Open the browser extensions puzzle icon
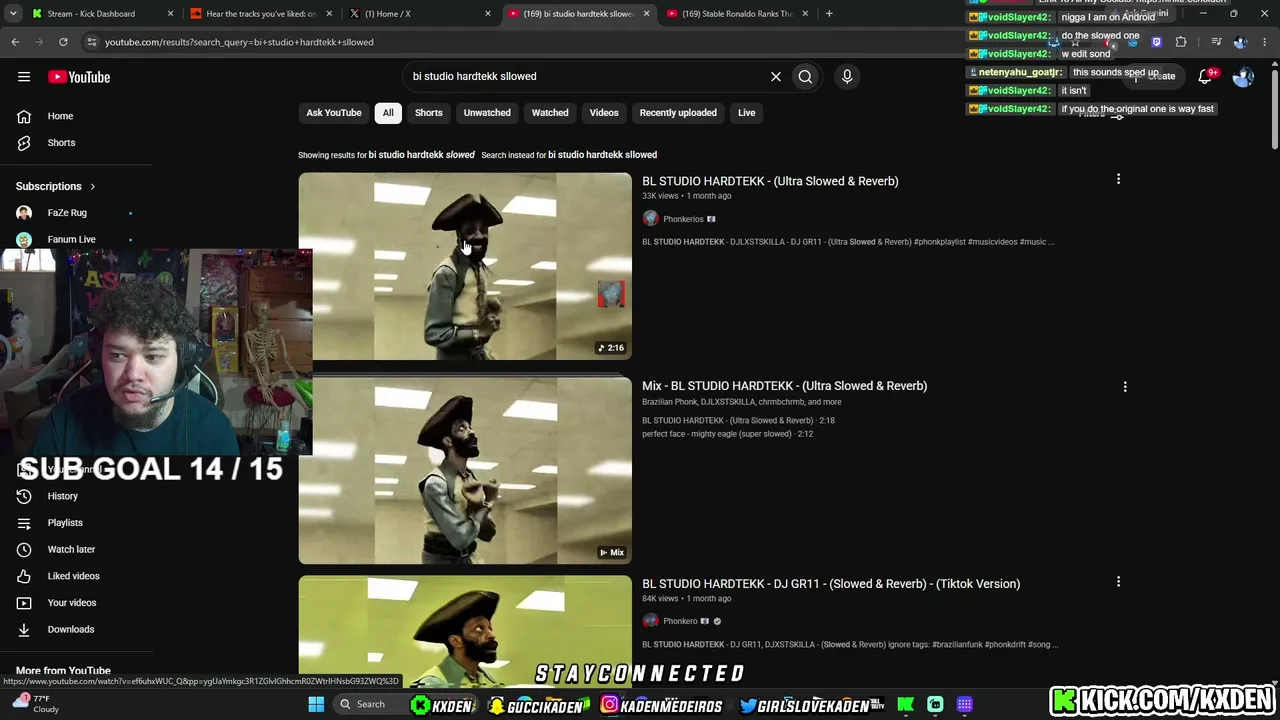The image size is (1280, 720). point(1181,42)
